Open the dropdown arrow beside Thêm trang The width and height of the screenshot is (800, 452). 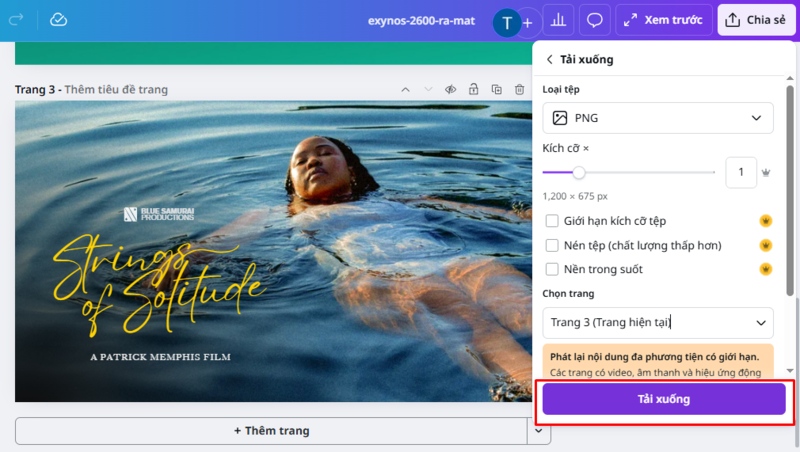[x=539, y=431]
